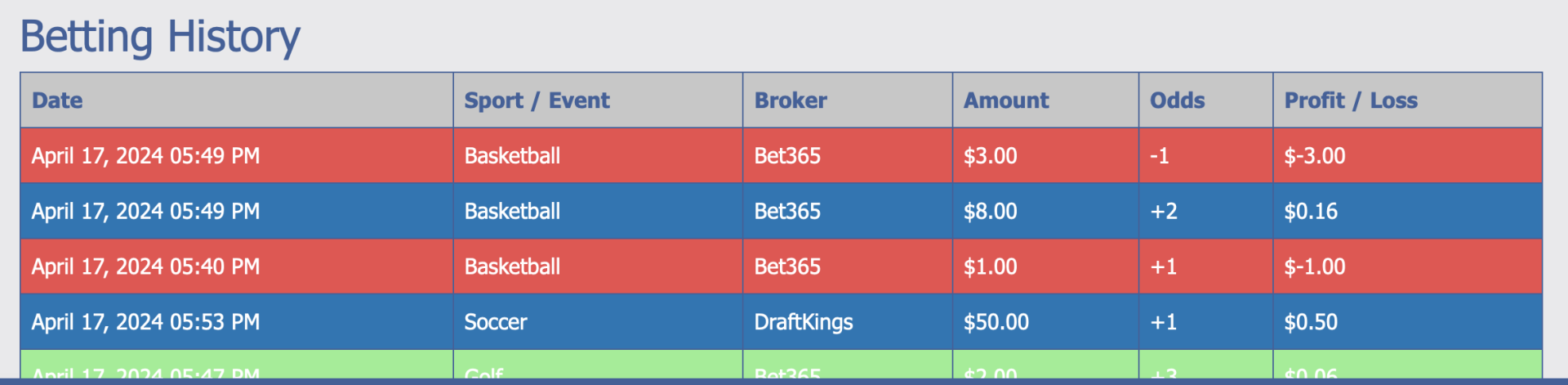Image resolution: width=1568 pixels, height=385 pixels.
Task: Select the $50.00 amount cell
Action: (996, 322)
